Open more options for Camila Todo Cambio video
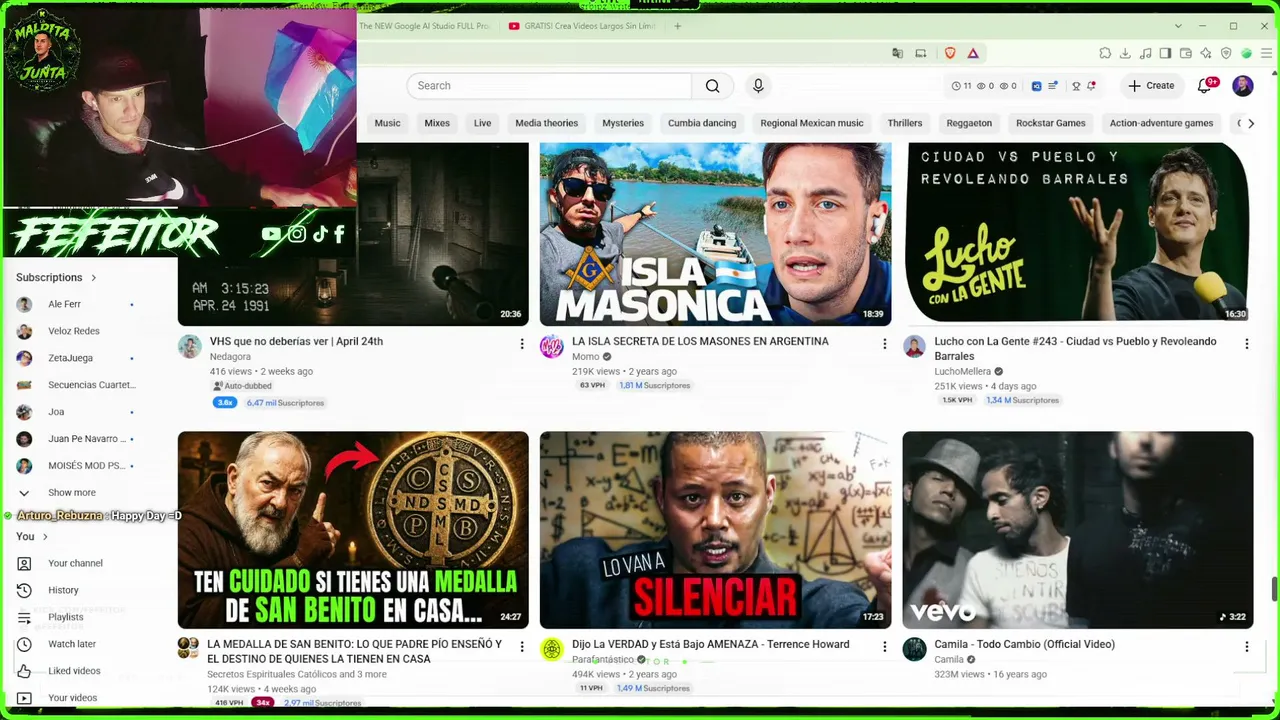The height and width of the screenshot is (720, 1280). 1246,647
